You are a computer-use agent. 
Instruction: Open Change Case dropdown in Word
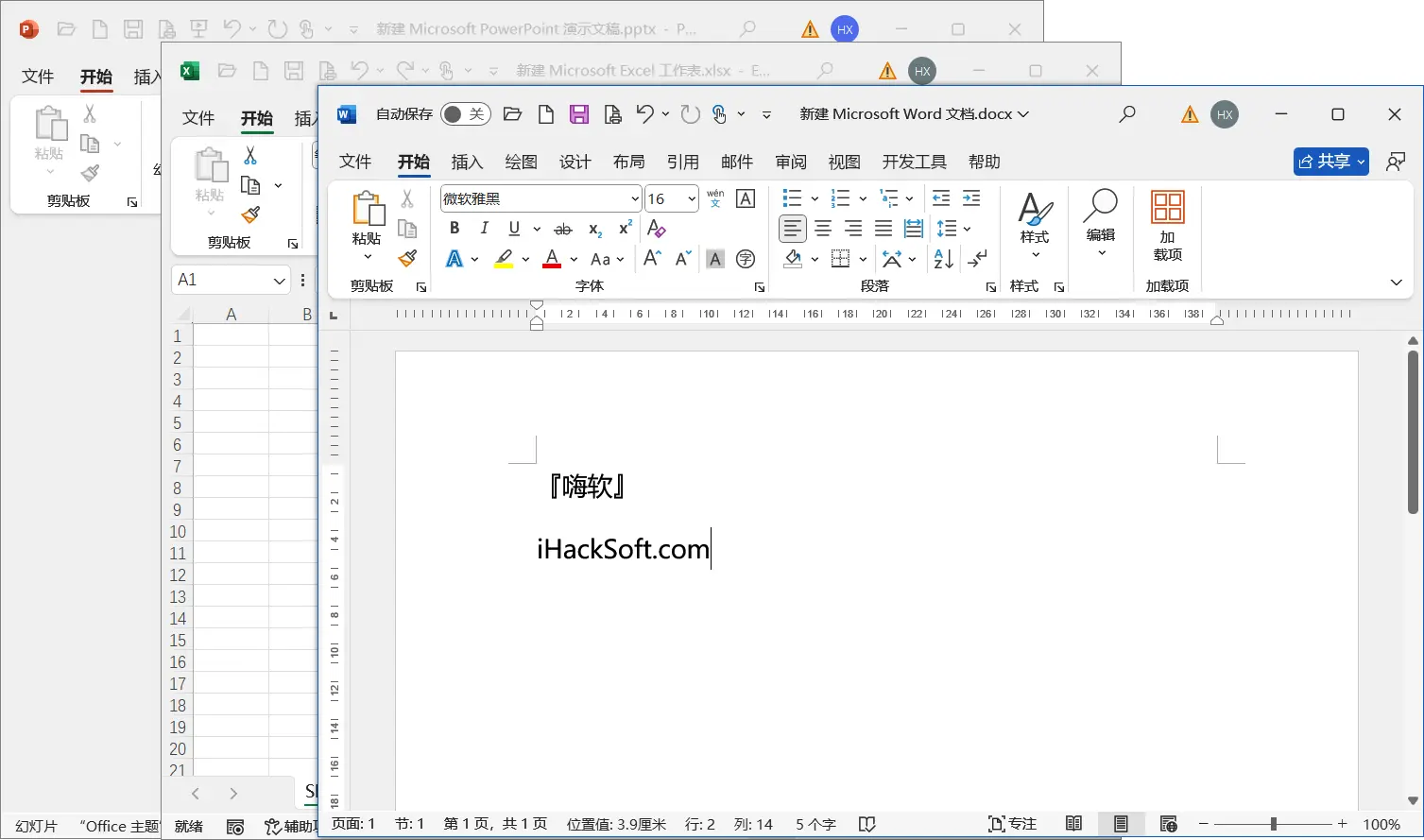coord(608,259)
